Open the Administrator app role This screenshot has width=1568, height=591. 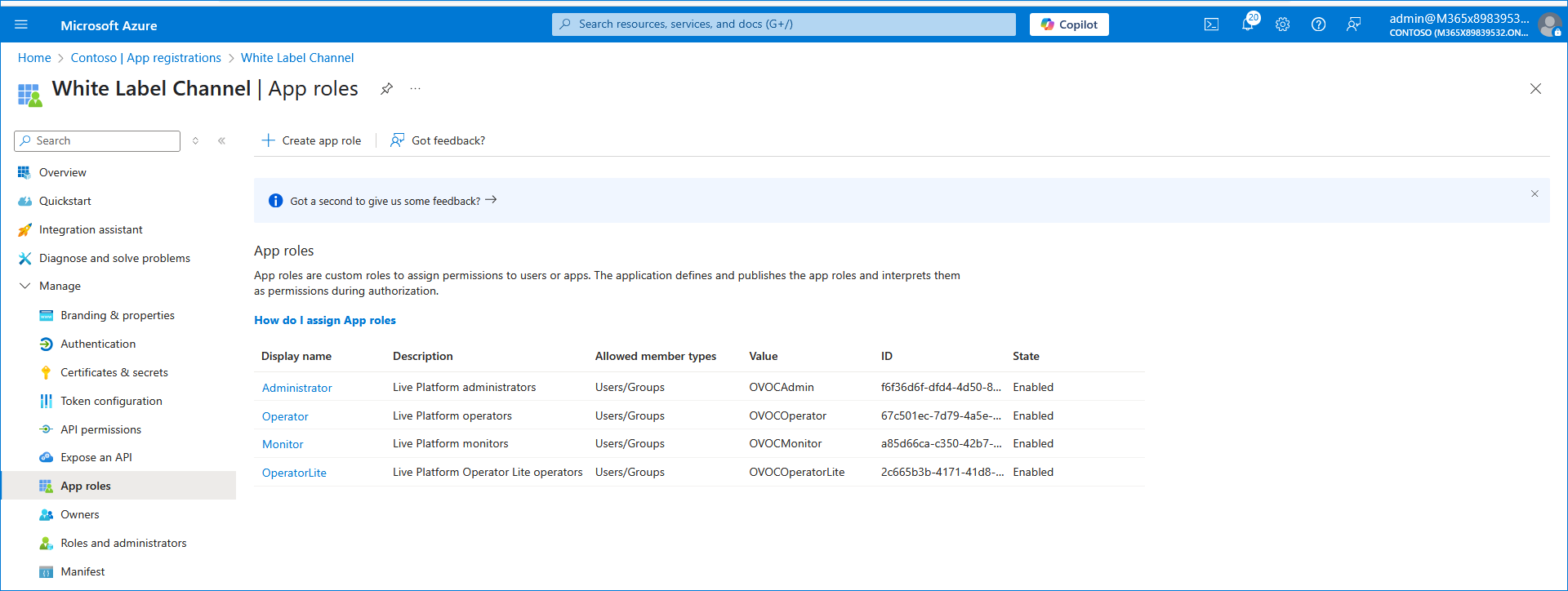296,389
